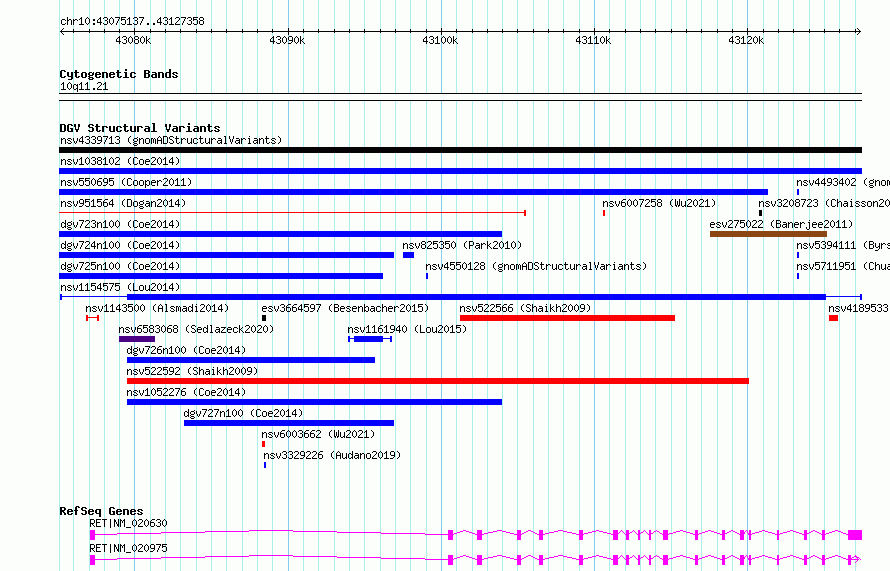Viewport: 890px width, 571px height.
Task: Click the dgv723n100 (Coe2014) blue bar
Action: (280, 234)
